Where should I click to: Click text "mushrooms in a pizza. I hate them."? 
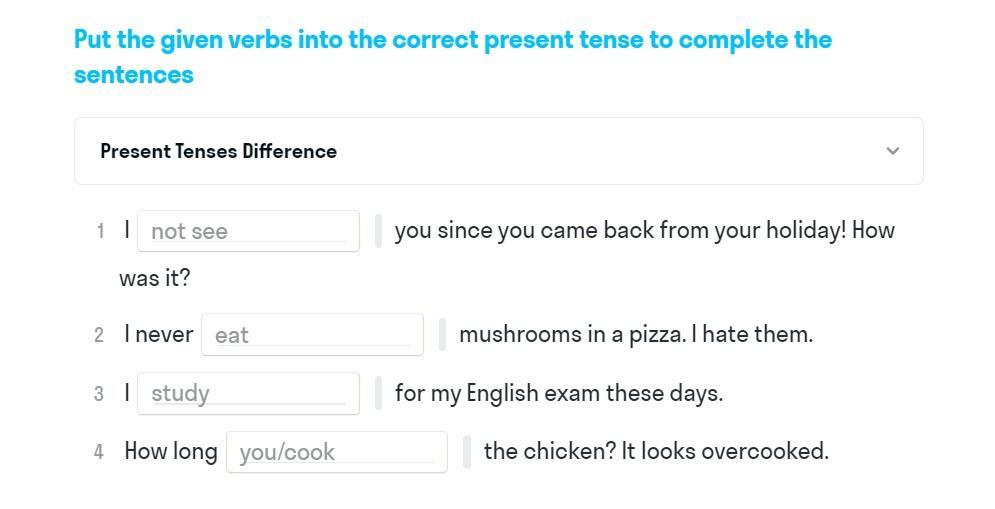(x=635, y=334)
